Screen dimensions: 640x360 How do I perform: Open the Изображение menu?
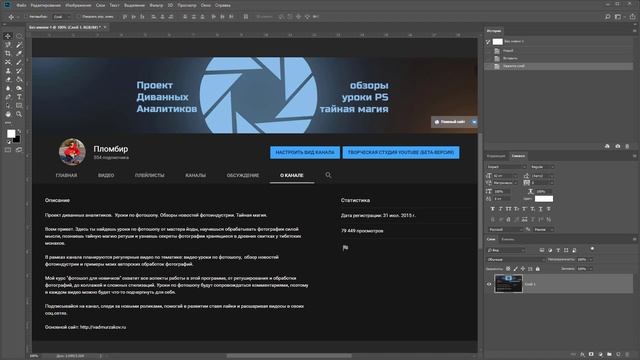pos(78,5)
